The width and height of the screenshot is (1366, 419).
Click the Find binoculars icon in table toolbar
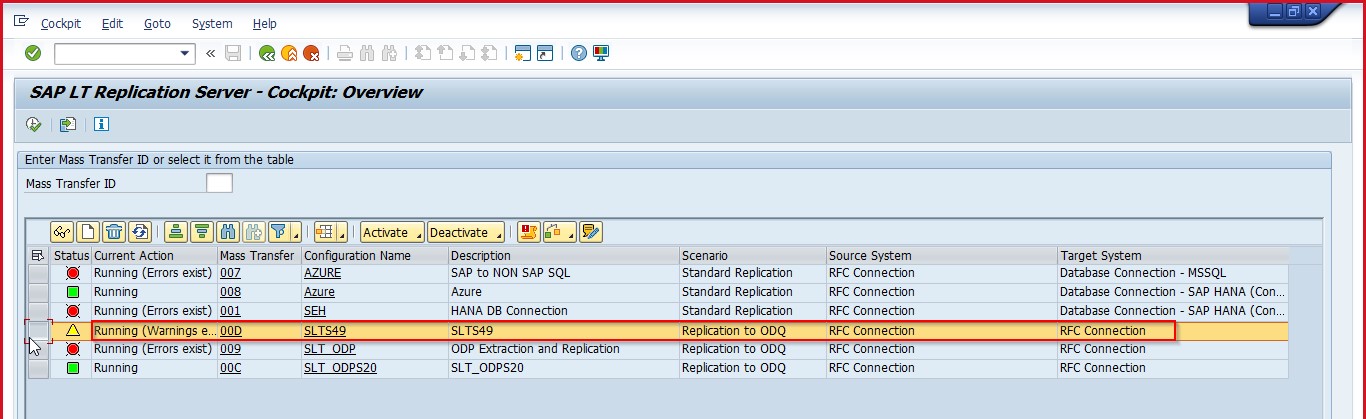(x=228, y=233)
